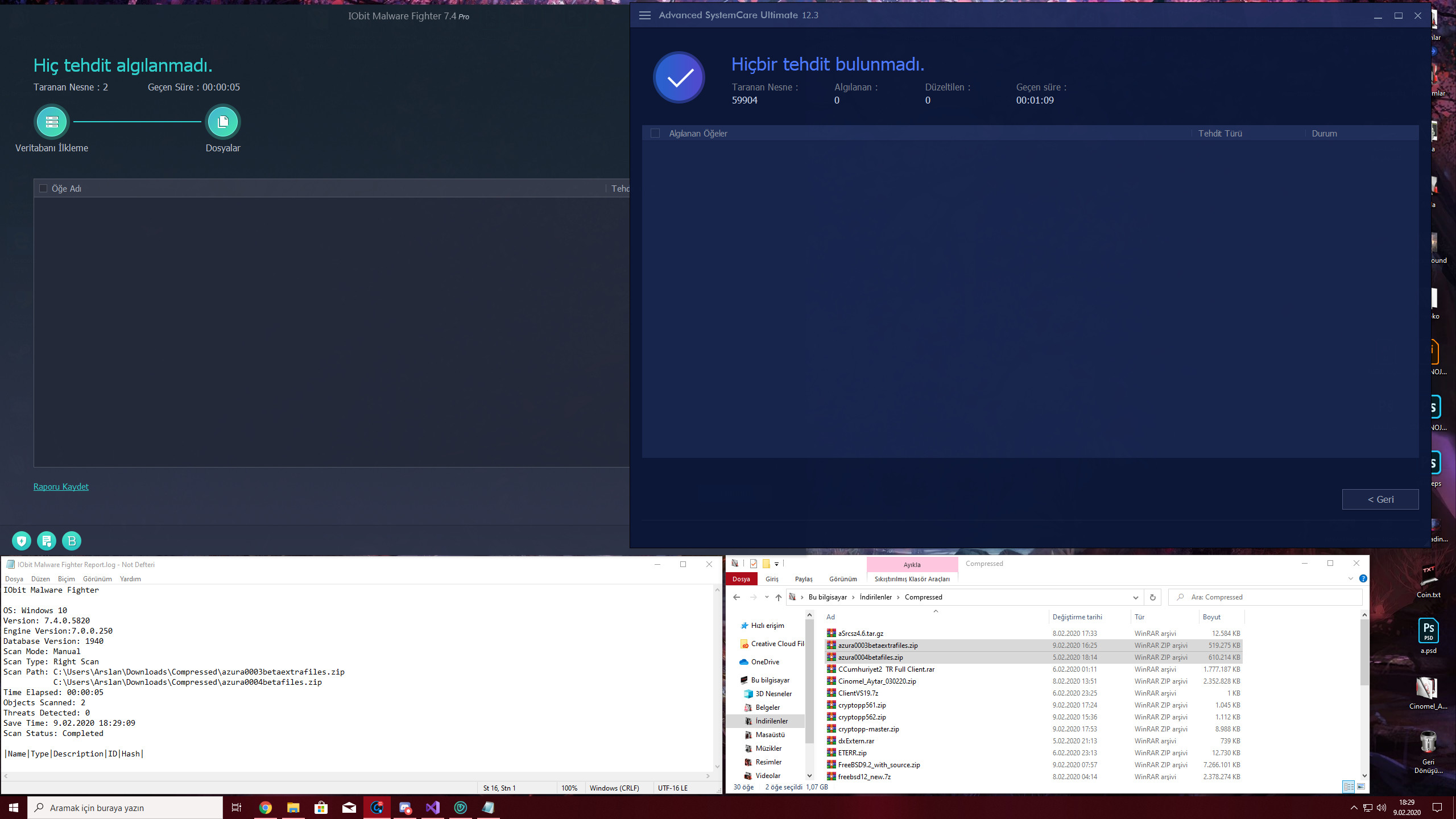Open the Windows Start menu

coord(14,808)
